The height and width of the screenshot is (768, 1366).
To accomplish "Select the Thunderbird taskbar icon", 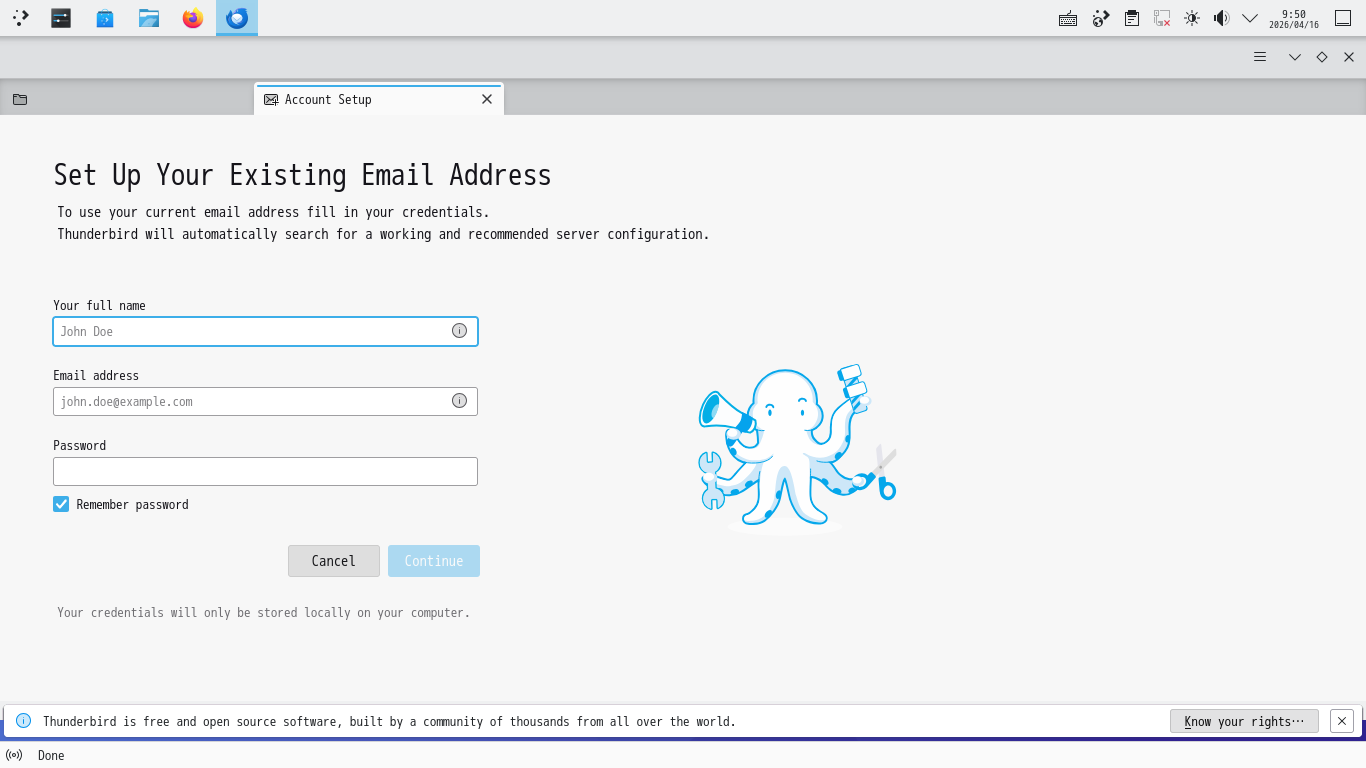I will (237, 18).
